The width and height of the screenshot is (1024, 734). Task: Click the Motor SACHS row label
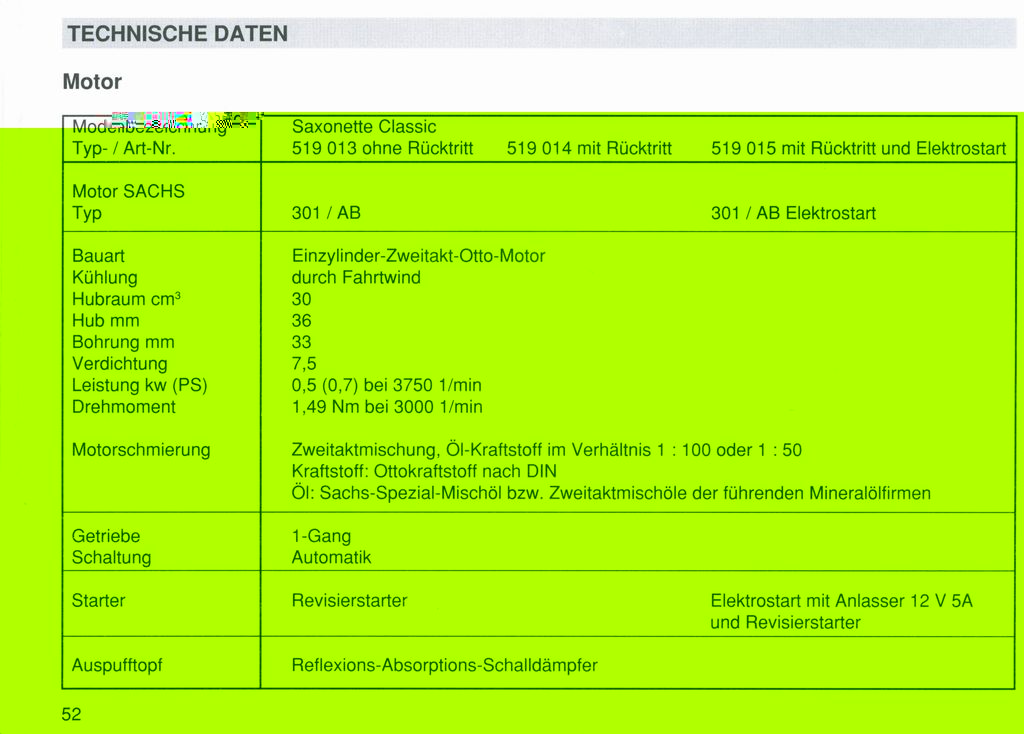click(128, 191)
